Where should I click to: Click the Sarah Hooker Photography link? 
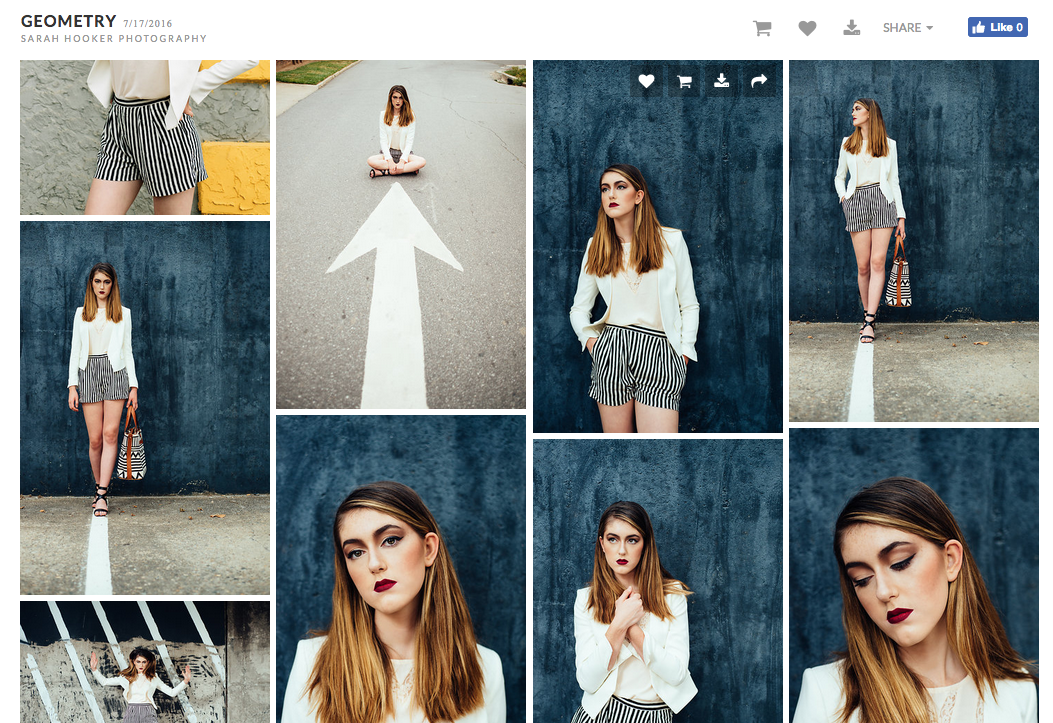tap(113, 39)
